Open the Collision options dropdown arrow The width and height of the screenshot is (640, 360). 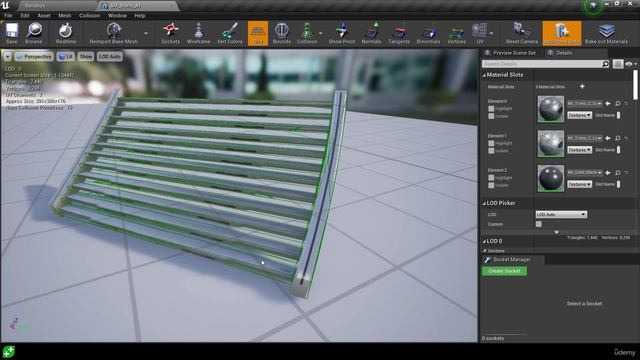point(321,33)
